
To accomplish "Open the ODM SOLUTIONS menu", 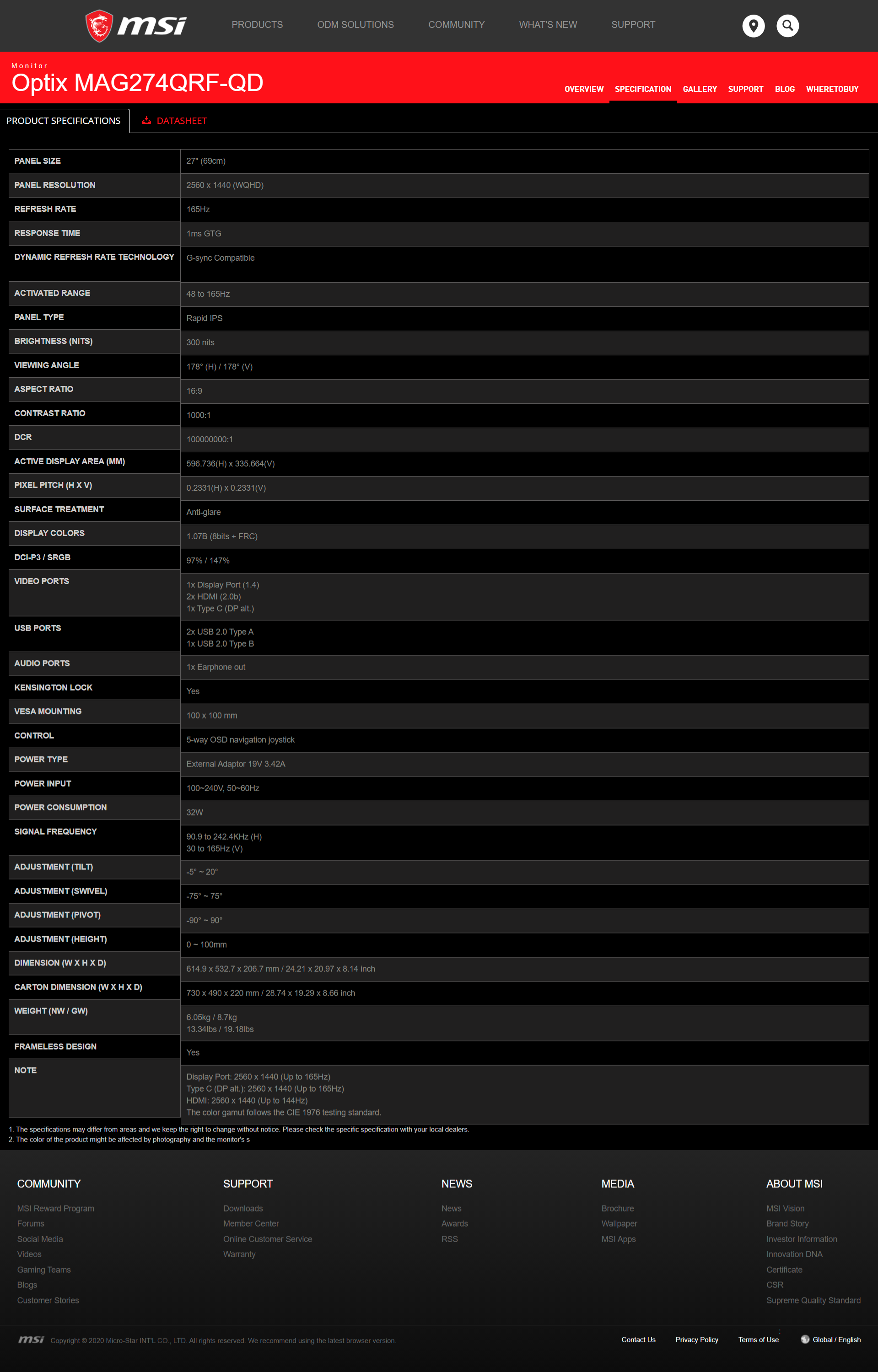I will pos(355,25).
